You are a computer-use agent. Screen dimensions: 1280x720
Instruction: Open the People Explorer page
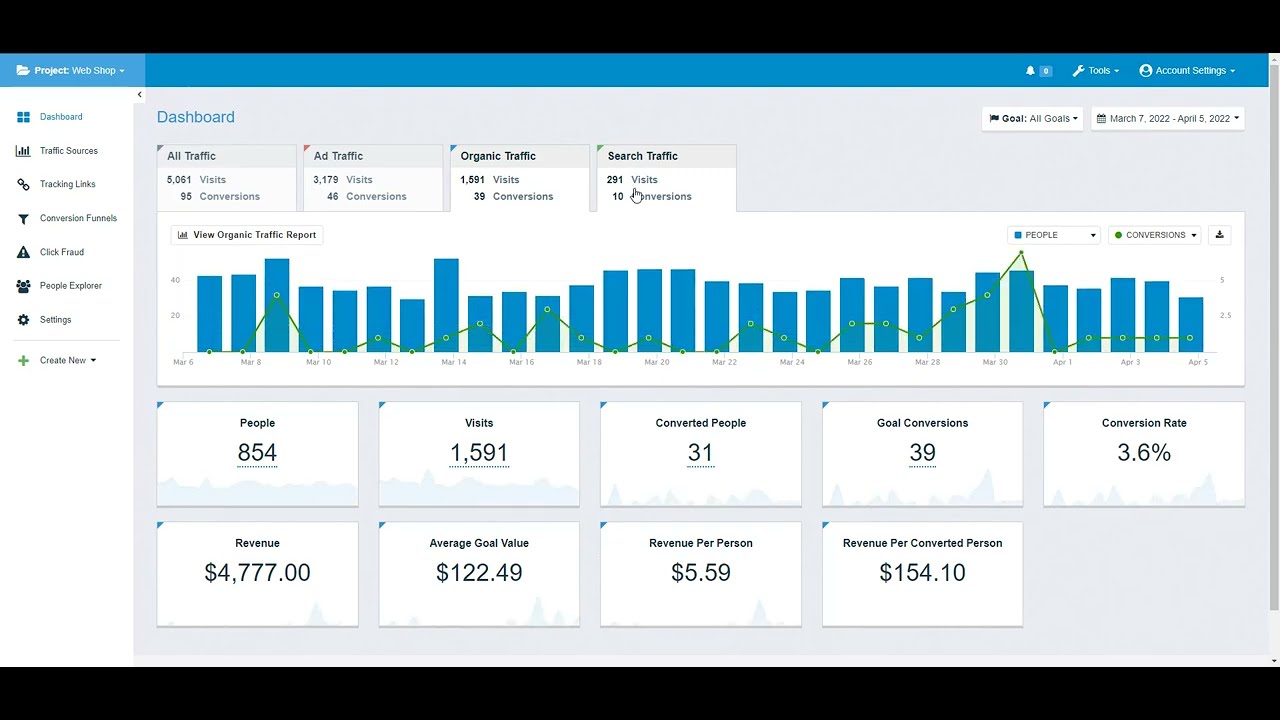click(x=71, y=286)
